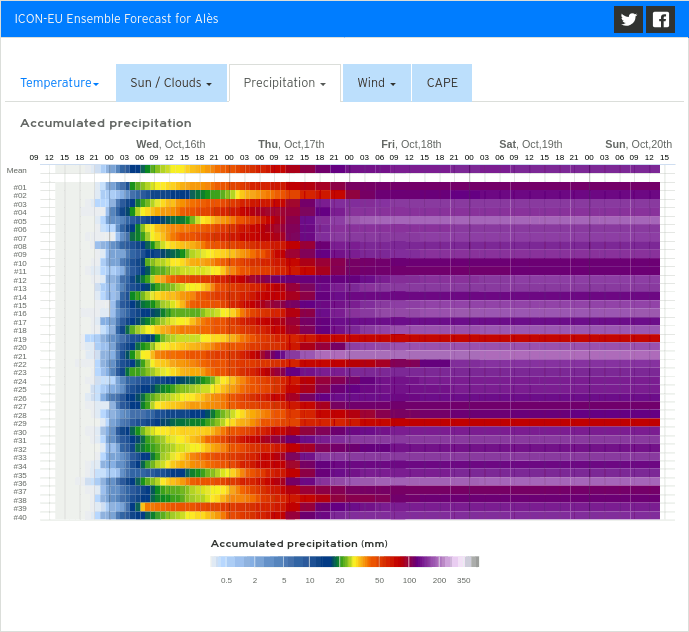Select the Sat, Oct,19th date label
The height and width of the screenshot is (632, 689).
(530, 144)
